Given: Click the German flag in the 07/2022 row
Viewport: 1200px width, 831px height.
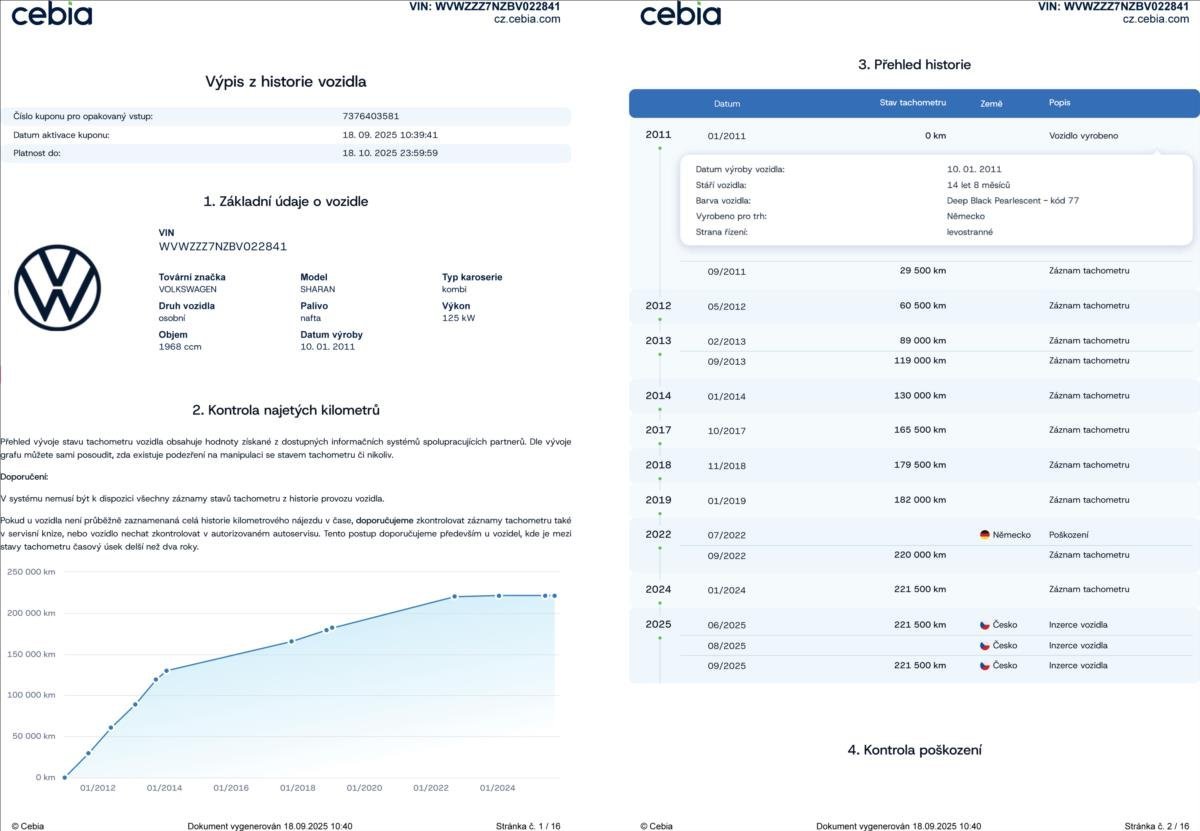Looking at the screenshot, I should (x=984, y=535).
